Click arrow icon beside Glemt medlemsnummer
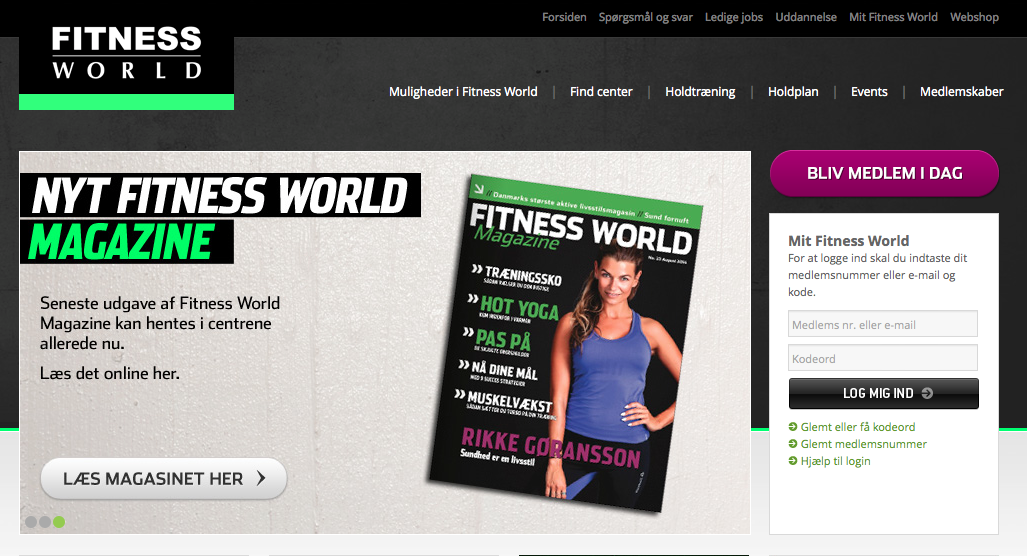This screenshot has height=556, width=1027. point(793,444)
